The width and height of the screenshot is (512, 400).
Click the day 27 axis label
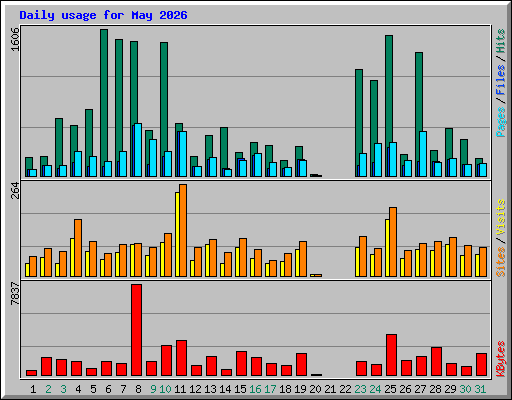point(420,389)
